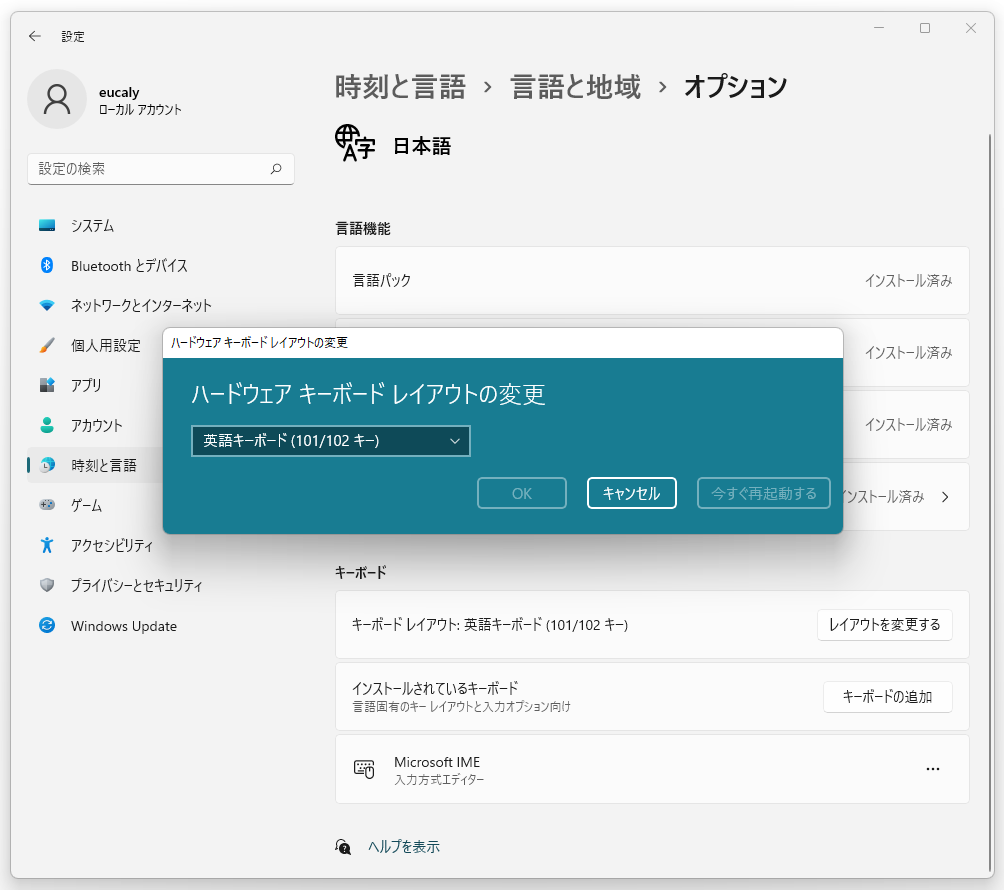
Task: Click the search magnifier icon
Action: pyautogui.click(x=276, y=169)
